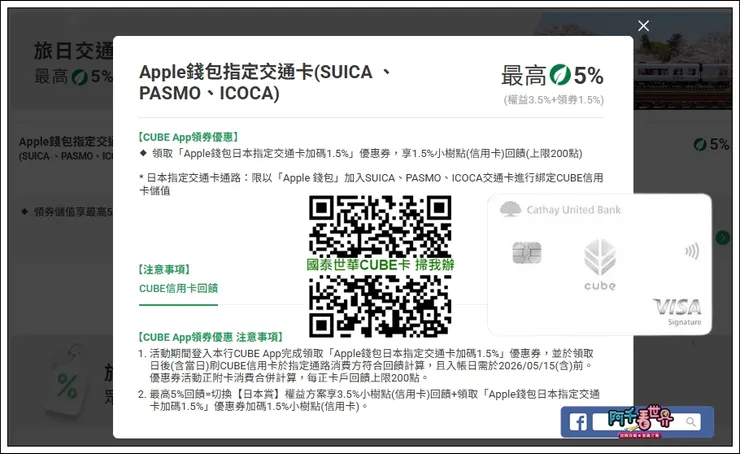This screenshot has height=454, width=740.
Task: Click the green leaf icon beside 最高 5% in dialog
Action: pos(560,75)
